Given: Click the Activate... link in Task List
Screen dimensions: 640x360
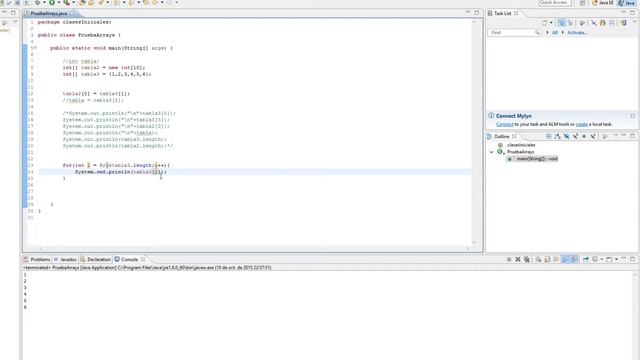Looking at the screenshot, I should pyautogui.click(x=577, y=33).
